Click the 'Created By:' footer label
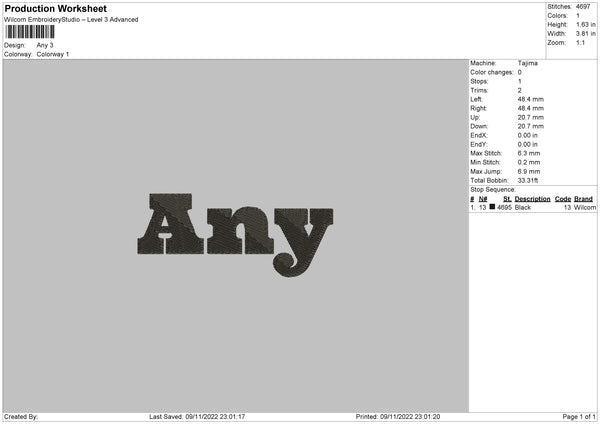600x424 pixels. pyautogui.click(x=21, y=417)
